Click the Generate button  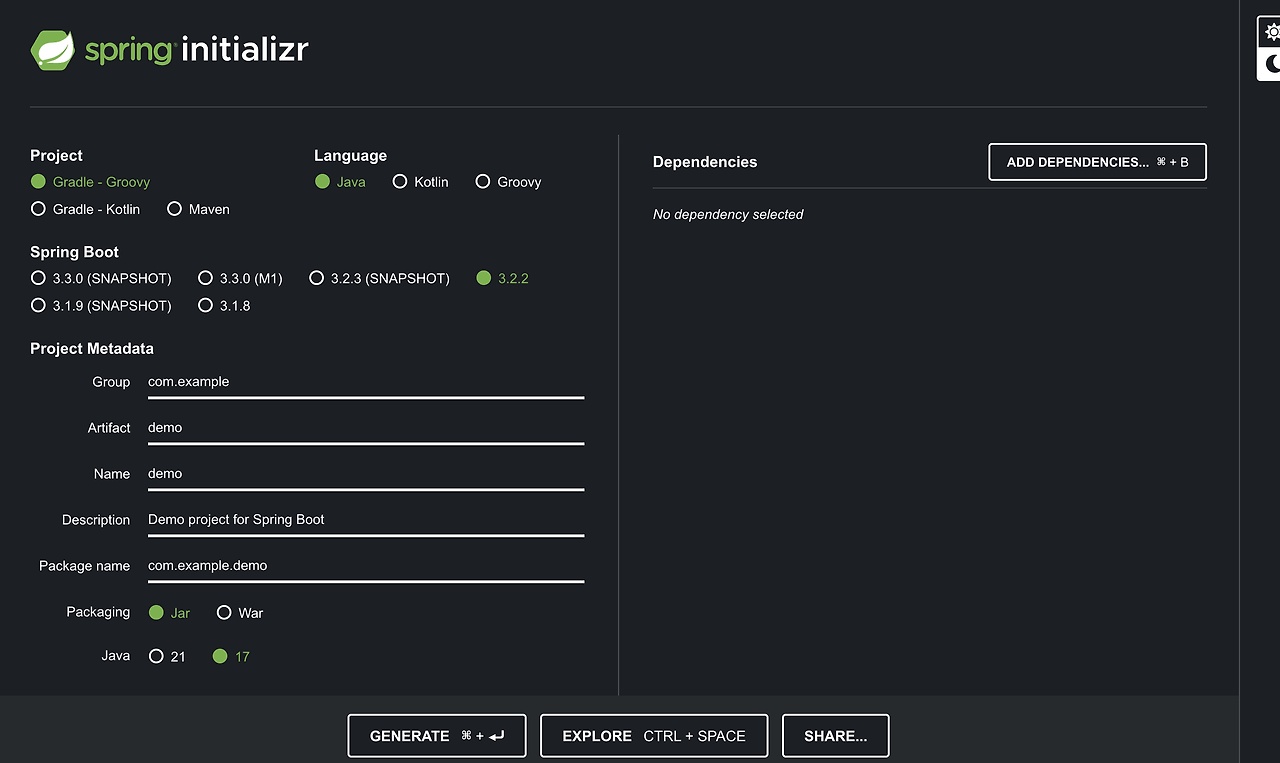click(437, 736)
